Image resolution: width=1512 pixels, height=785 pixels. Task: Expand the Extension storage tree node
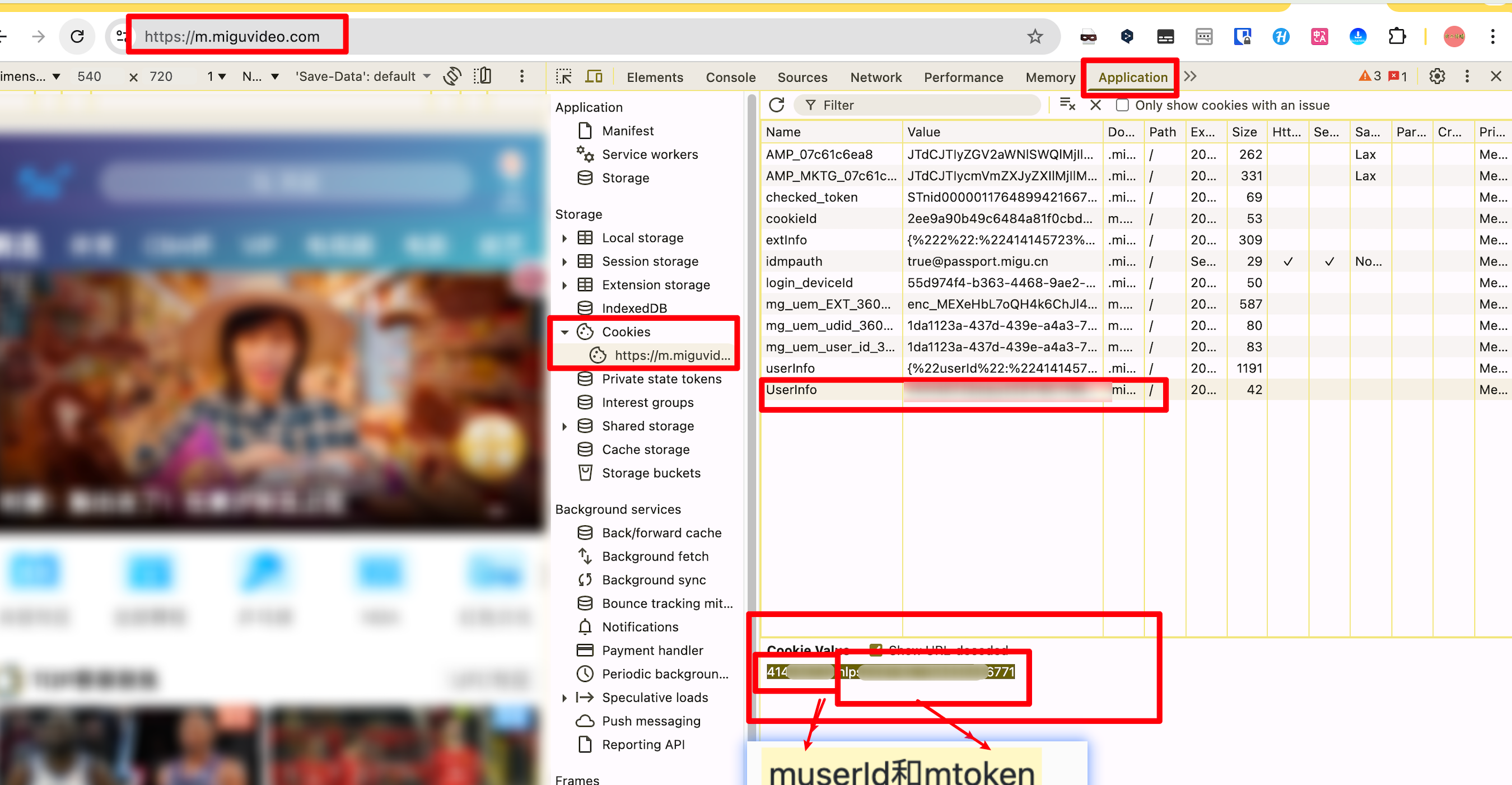pos(564,285)
